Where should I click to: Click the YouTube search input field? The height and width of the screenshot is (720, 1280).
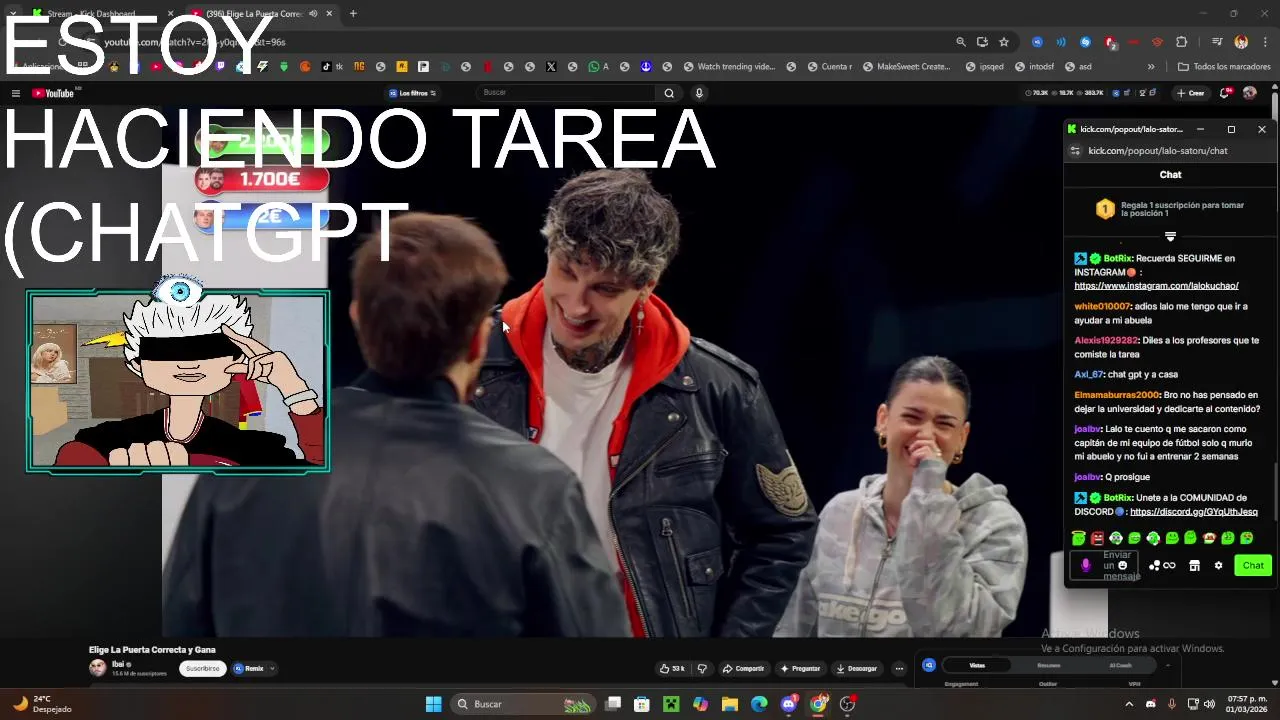pyautogui.click(x=566, y=93)
